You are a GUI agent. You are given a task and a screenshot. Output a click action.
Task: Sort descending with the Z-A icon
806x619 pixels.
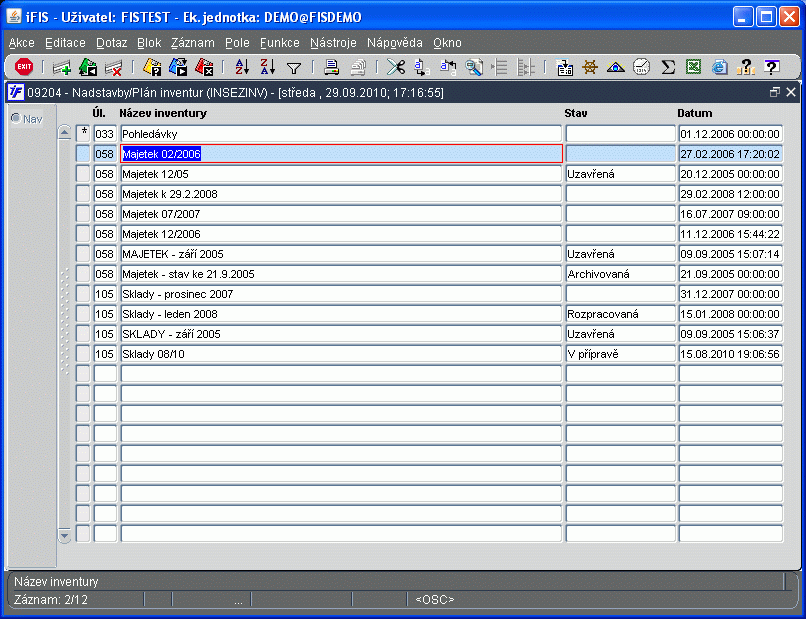(268, 67)
